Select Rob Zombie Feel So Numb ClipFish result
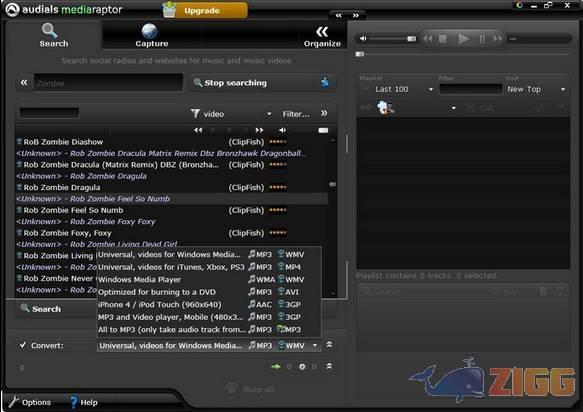Screen dimensions: 583x412 (x=171, y=210)
